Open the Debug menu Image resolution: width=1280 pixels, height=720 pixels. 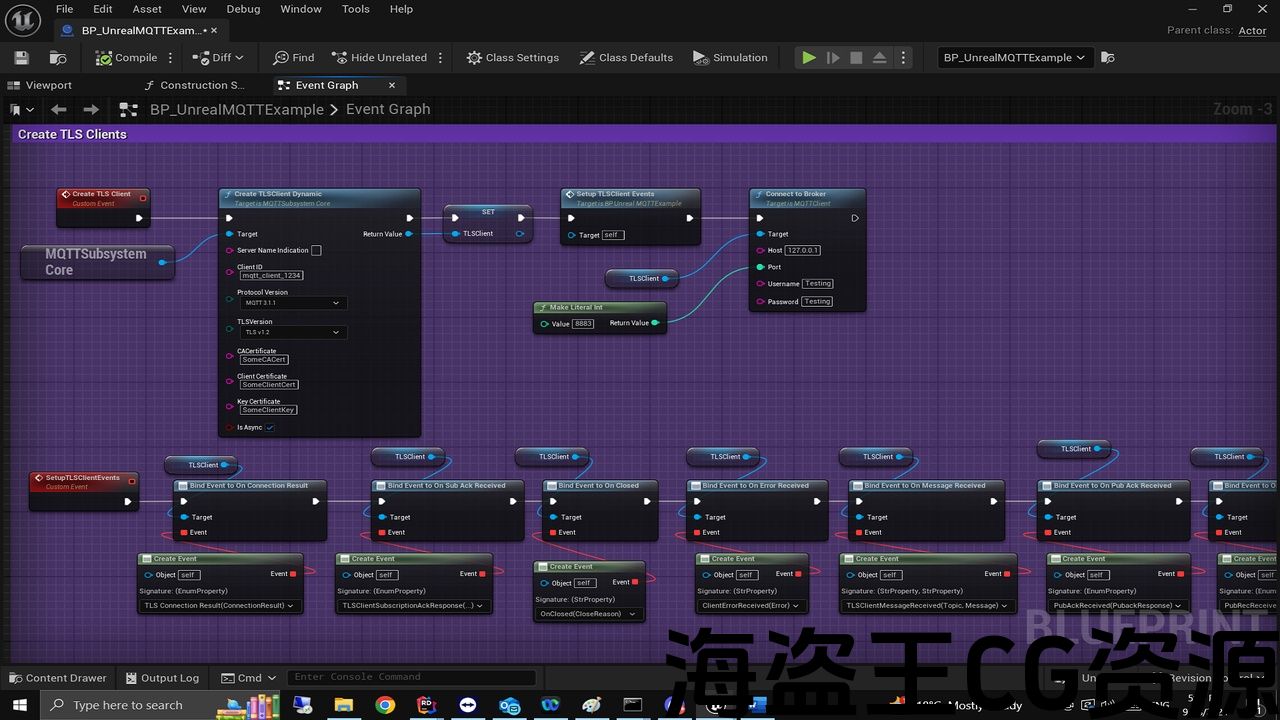click(x=243, y=9)
